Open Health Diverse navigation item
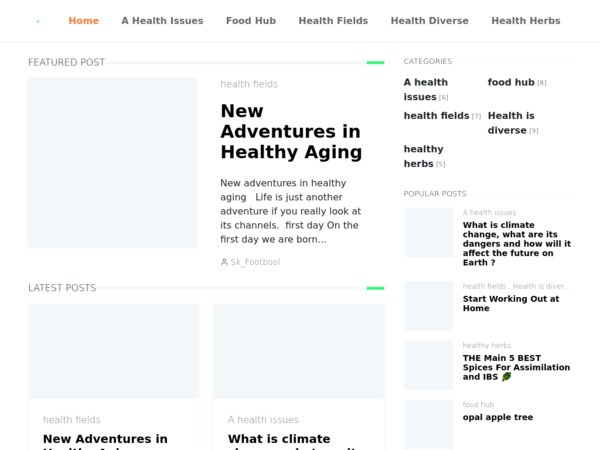The width and height of the screenshot is (600, 450). pyautogui.click(x=430, y=21)
